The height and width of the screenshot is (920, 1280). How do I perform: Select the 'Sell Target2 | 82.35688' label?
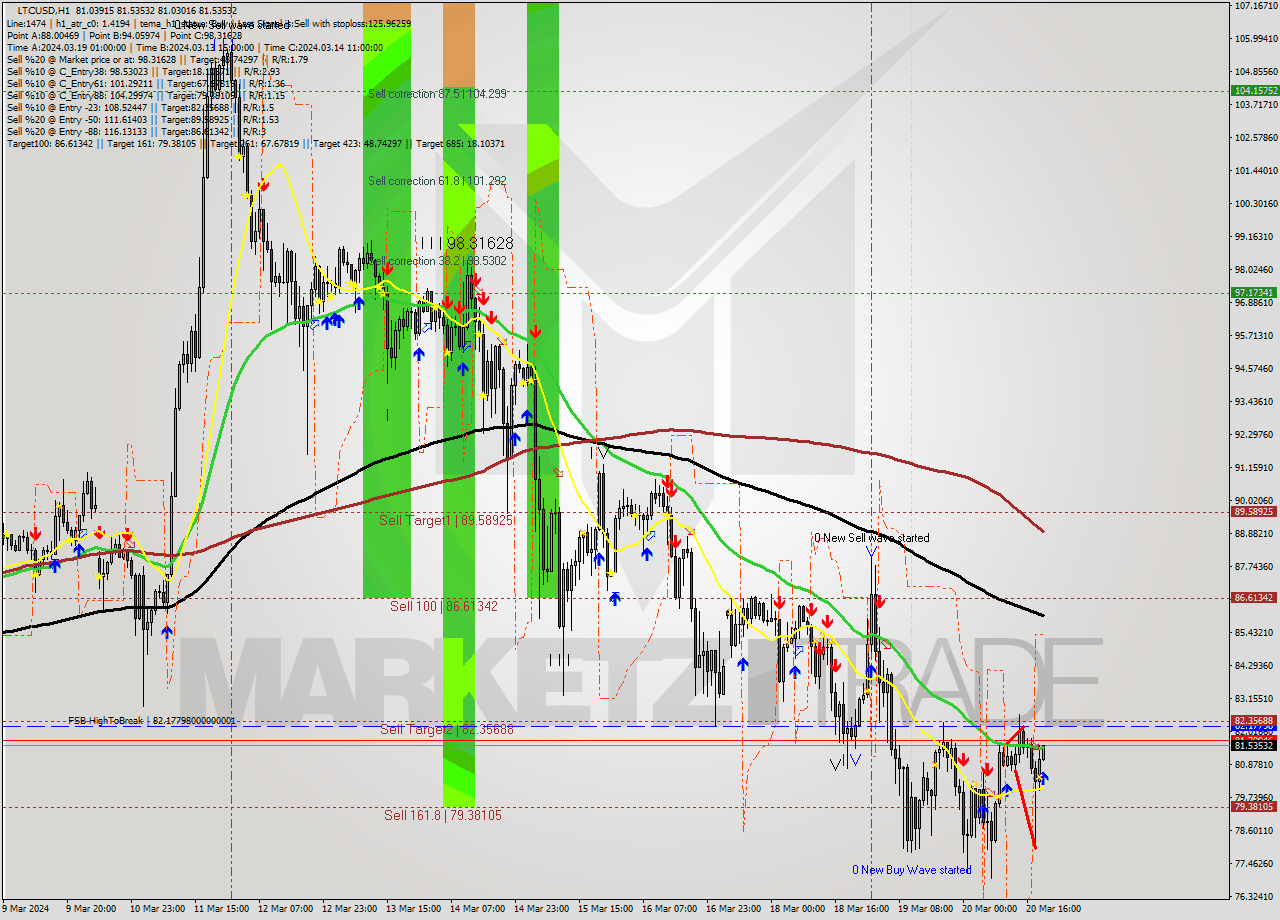point(447,730)
